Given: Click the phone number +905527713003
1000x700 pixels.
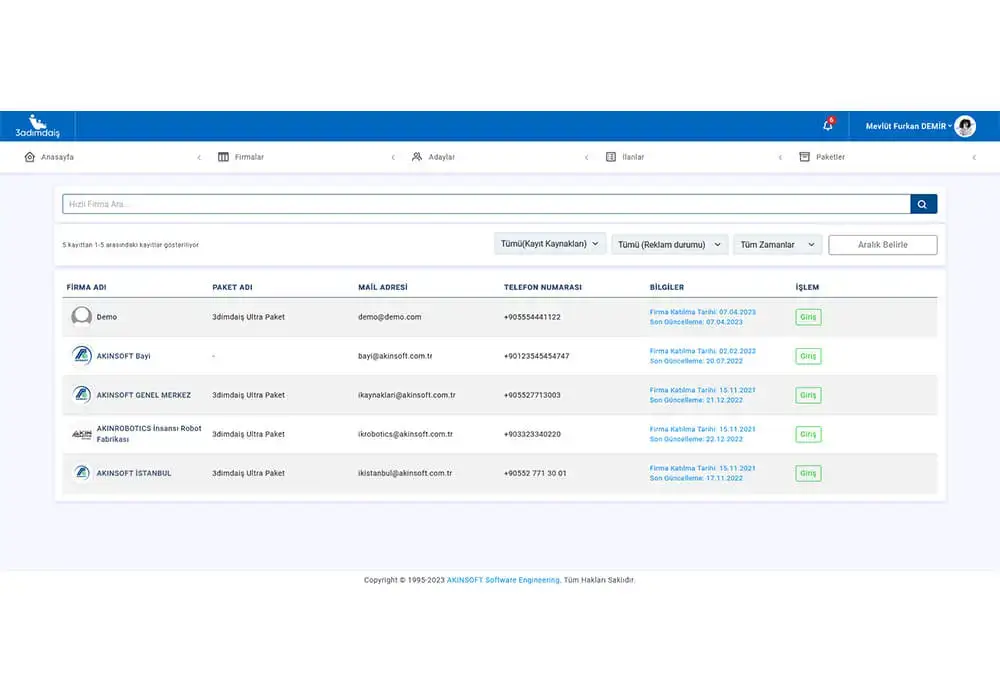Looking at the screenshot, I should click(532, 395).
